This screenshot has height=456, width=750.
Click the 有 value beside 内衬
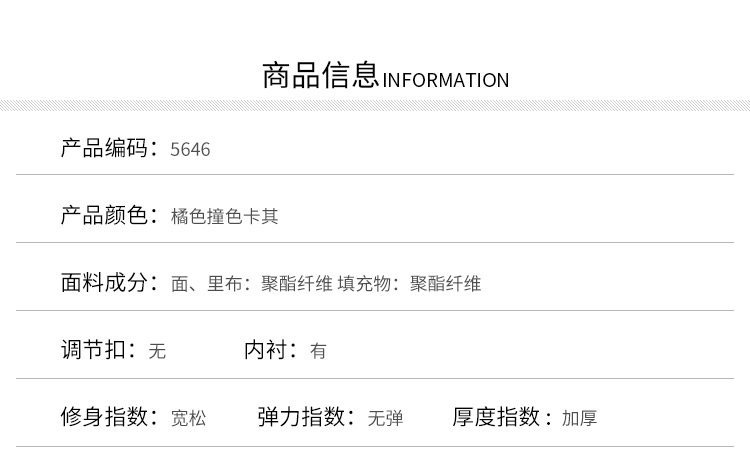pyautogui.click(x=318, y=351)
